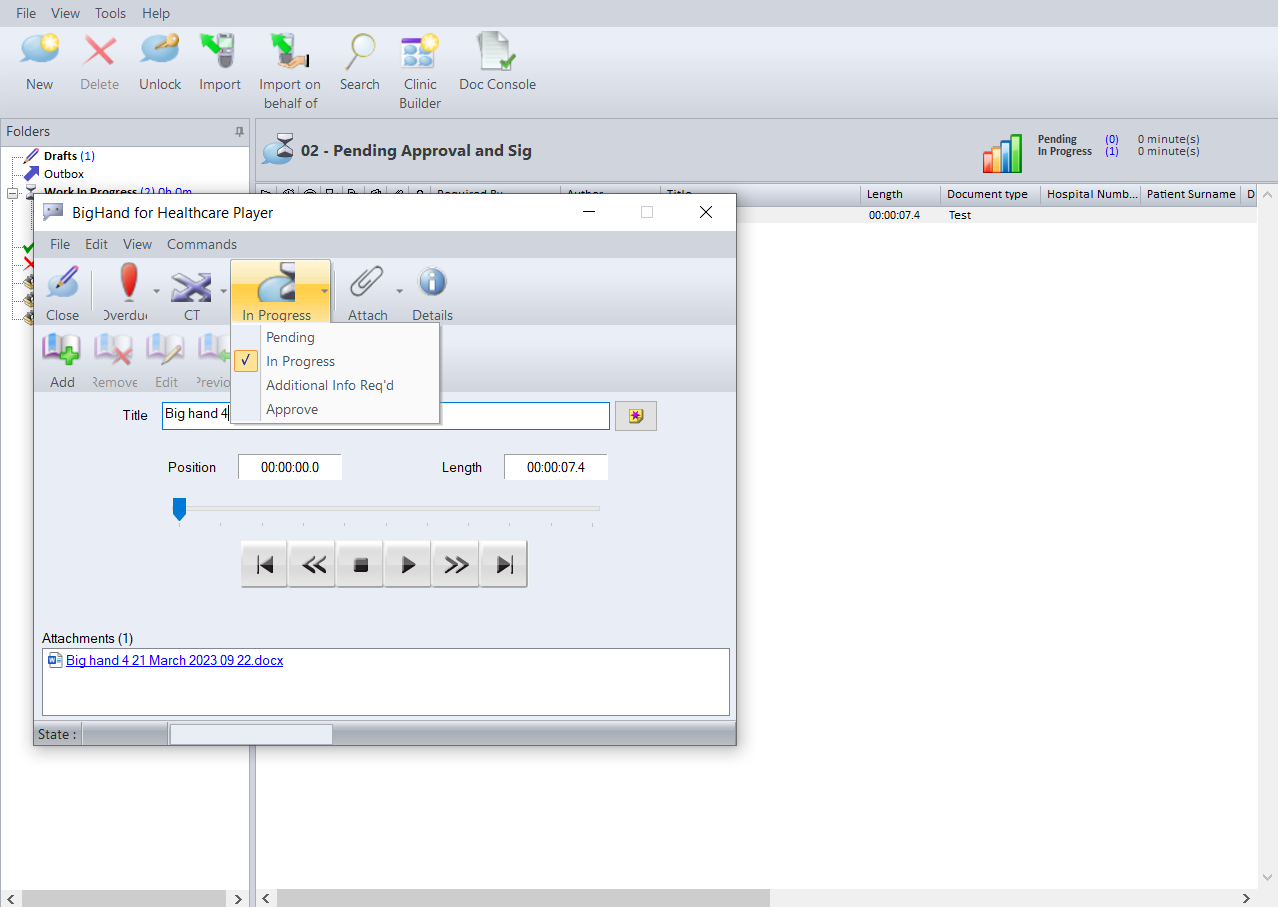The height and width of the screenshot is (907, 1278).
Task: Pin the Folders panel
Action: click(240, 131)
